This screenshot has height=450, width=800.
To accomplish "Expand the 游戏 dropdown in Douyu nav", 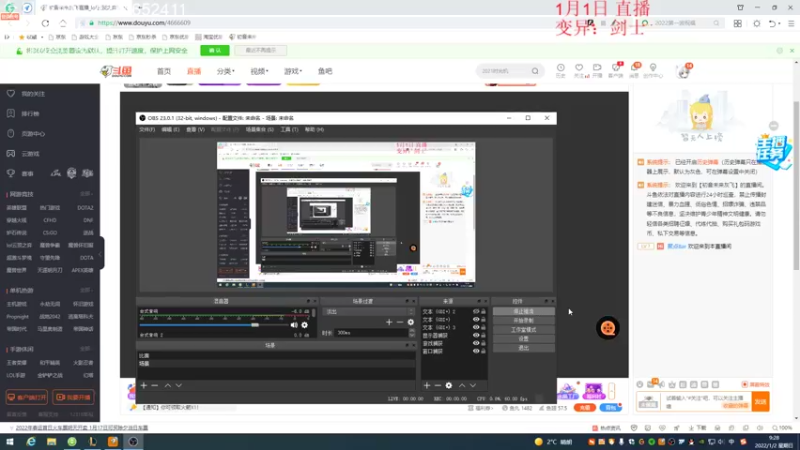I will click(x=293, y=71).
